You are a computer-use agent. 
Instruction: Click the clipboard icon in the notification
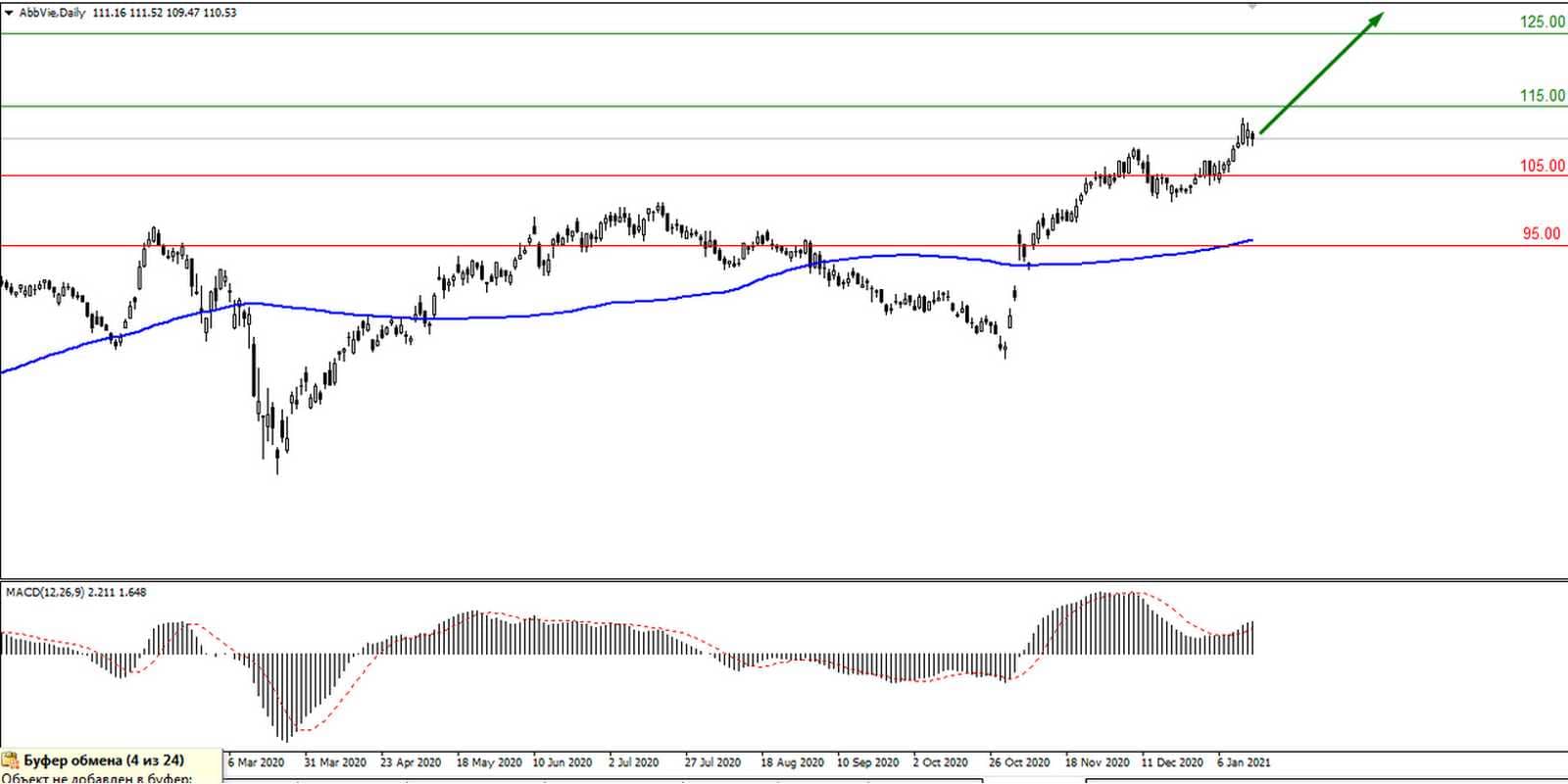point(12,761)
